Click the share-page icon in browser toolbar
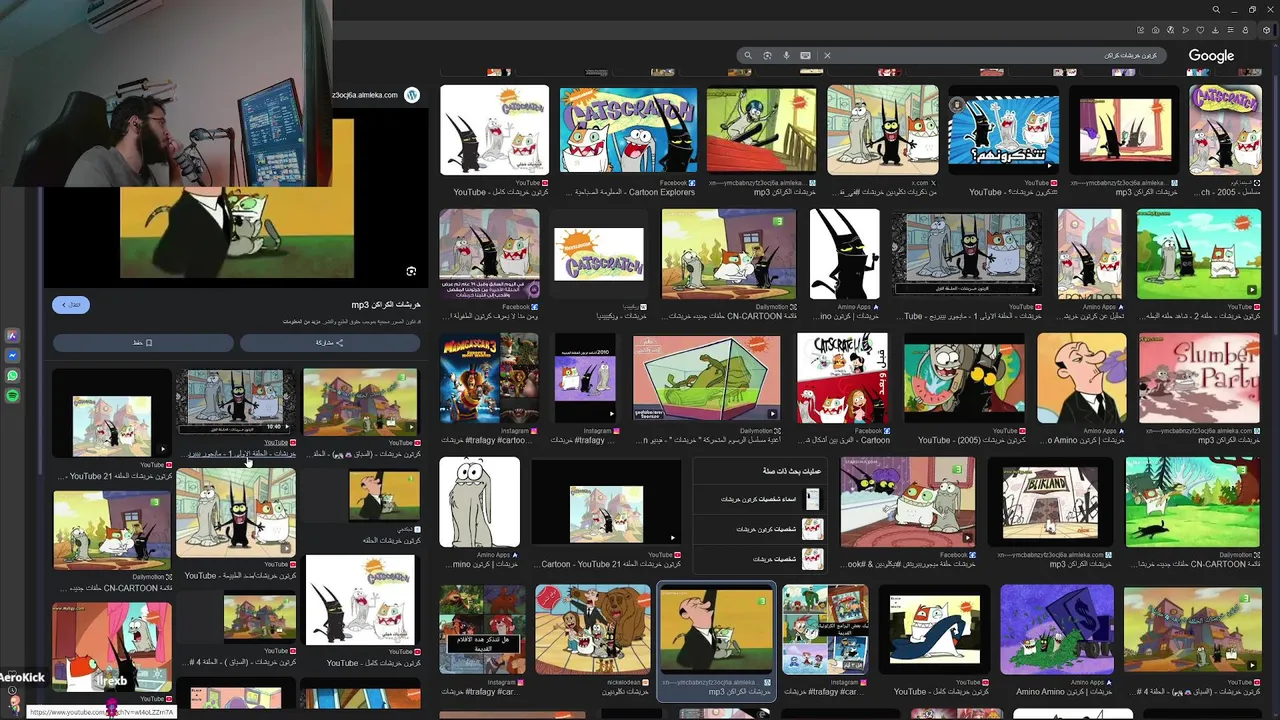The height and width of the screenshot is (720, 1280). tap(1140, 30)
